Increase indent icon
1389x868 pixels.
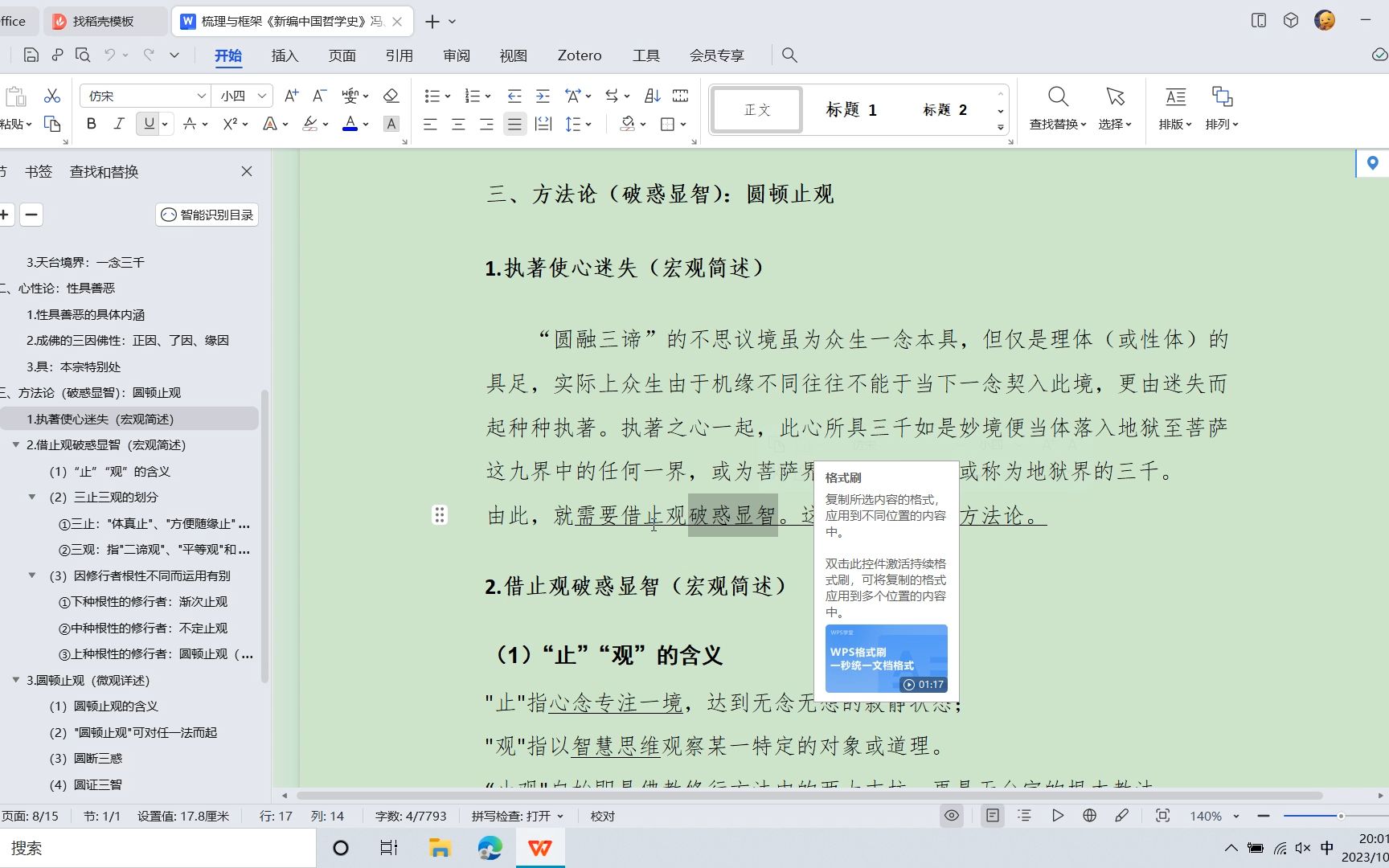click(543, 96)
